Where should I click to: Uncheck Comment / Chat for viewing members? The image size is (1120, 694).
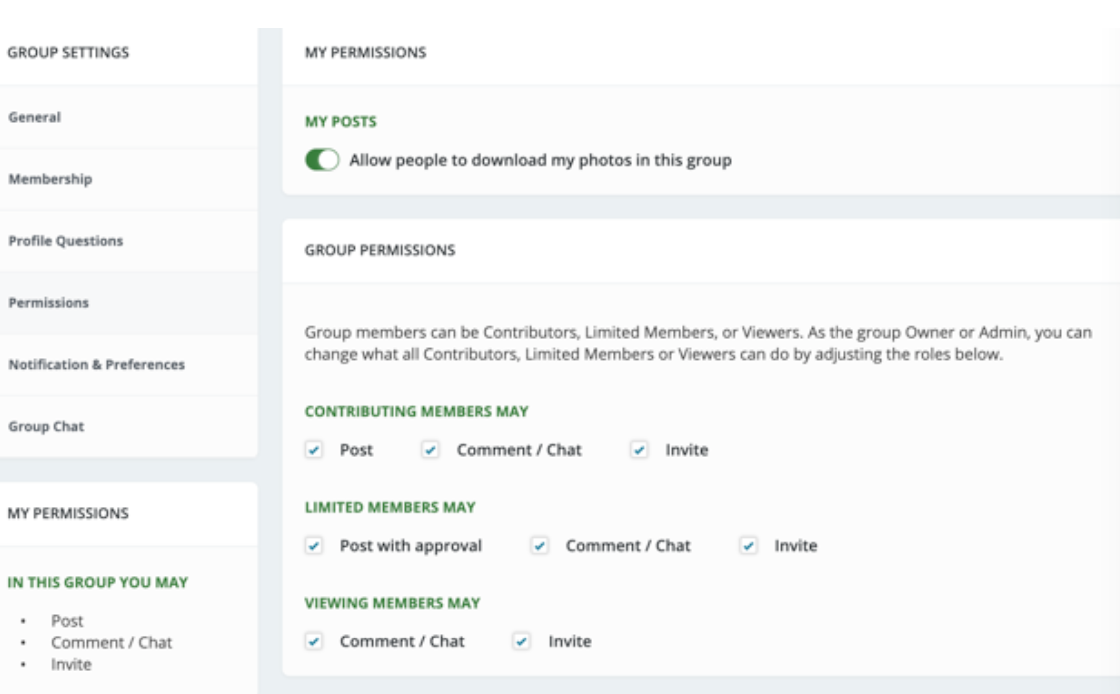[314, 641]
